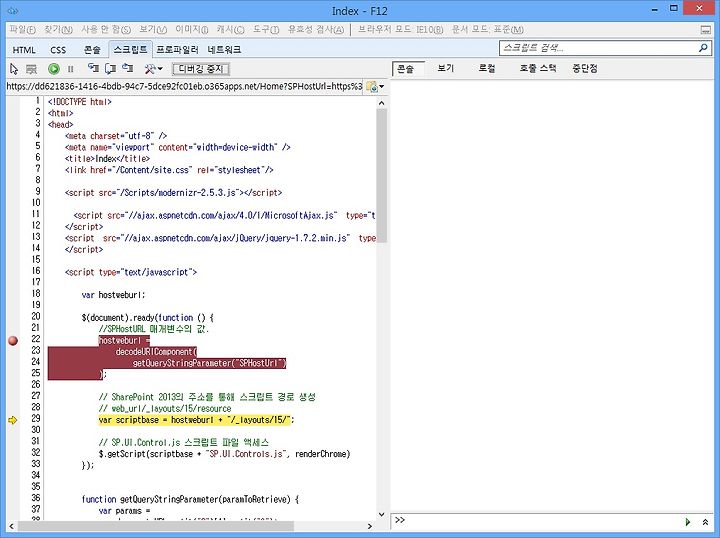Screen dimensions: 720x538
Task: Open the 유효성 검사(A) menu
Action: [316, 30]
